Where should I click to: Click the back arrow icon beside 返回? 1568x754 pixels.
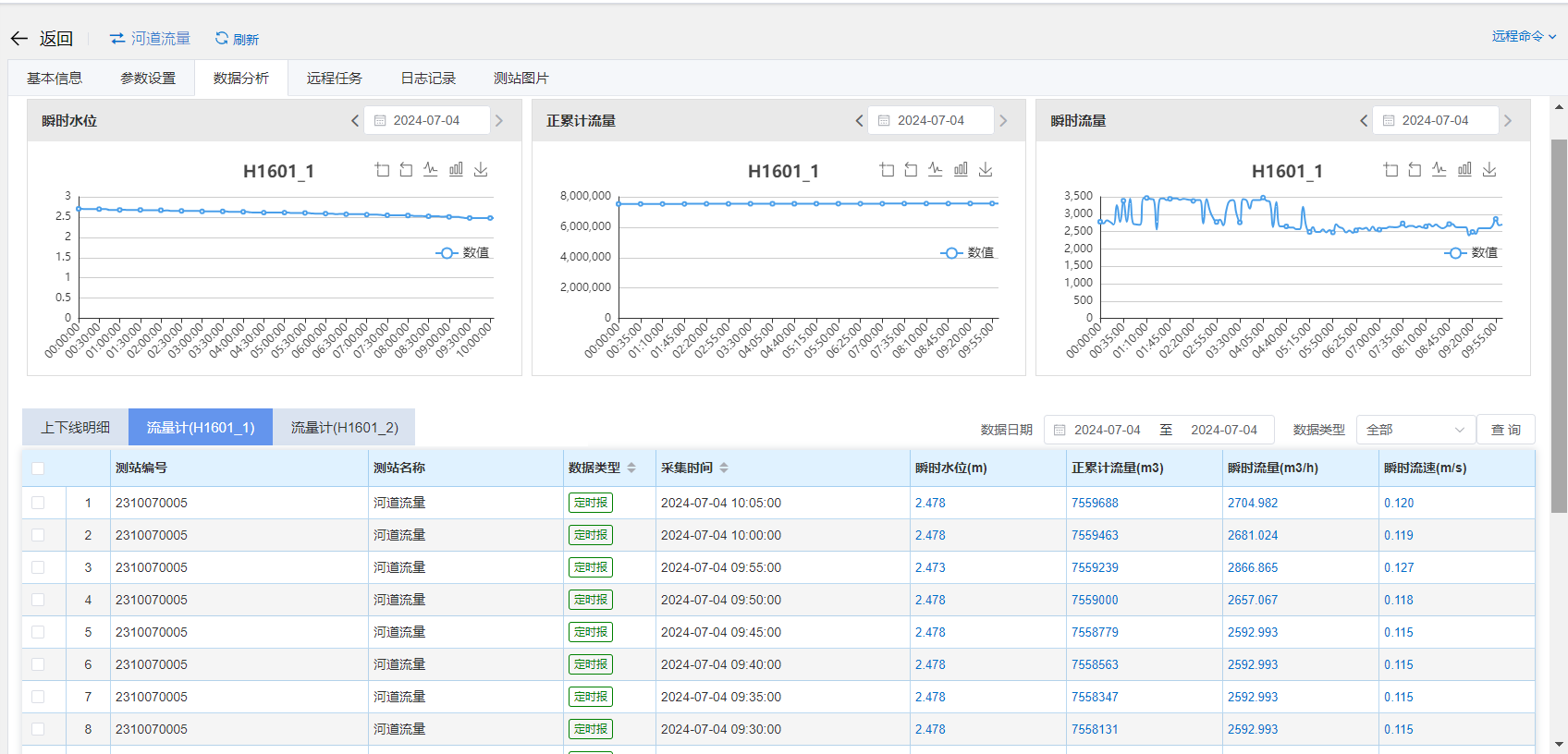(x=19, y=39)
